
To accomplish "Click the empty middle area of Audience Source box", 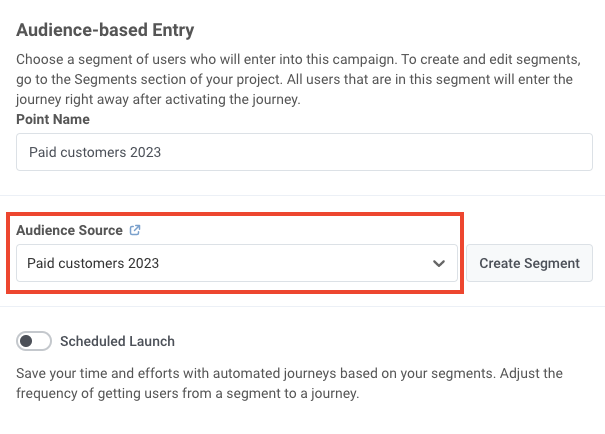I will 300,264.
